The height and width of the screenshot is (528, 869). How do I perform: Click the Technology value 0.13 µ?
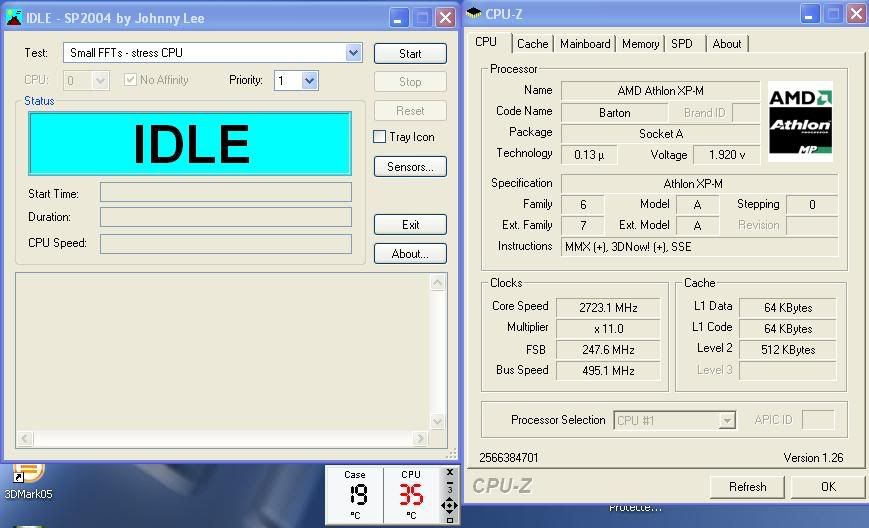coord(589,155)
